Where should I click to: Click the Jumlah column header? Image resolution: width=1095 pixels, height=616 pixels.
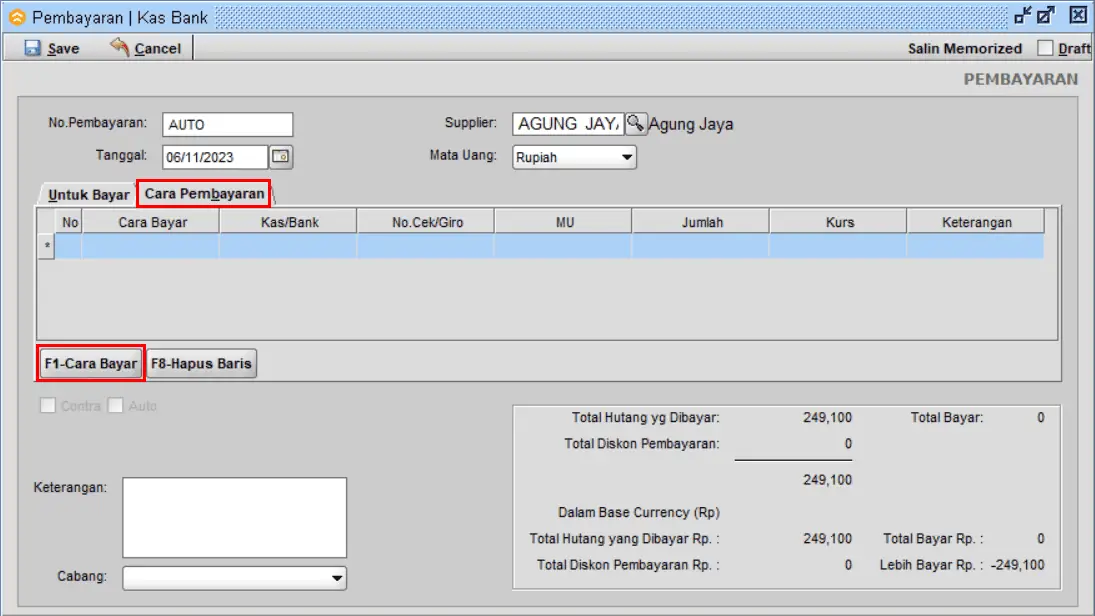click(702, 222)
